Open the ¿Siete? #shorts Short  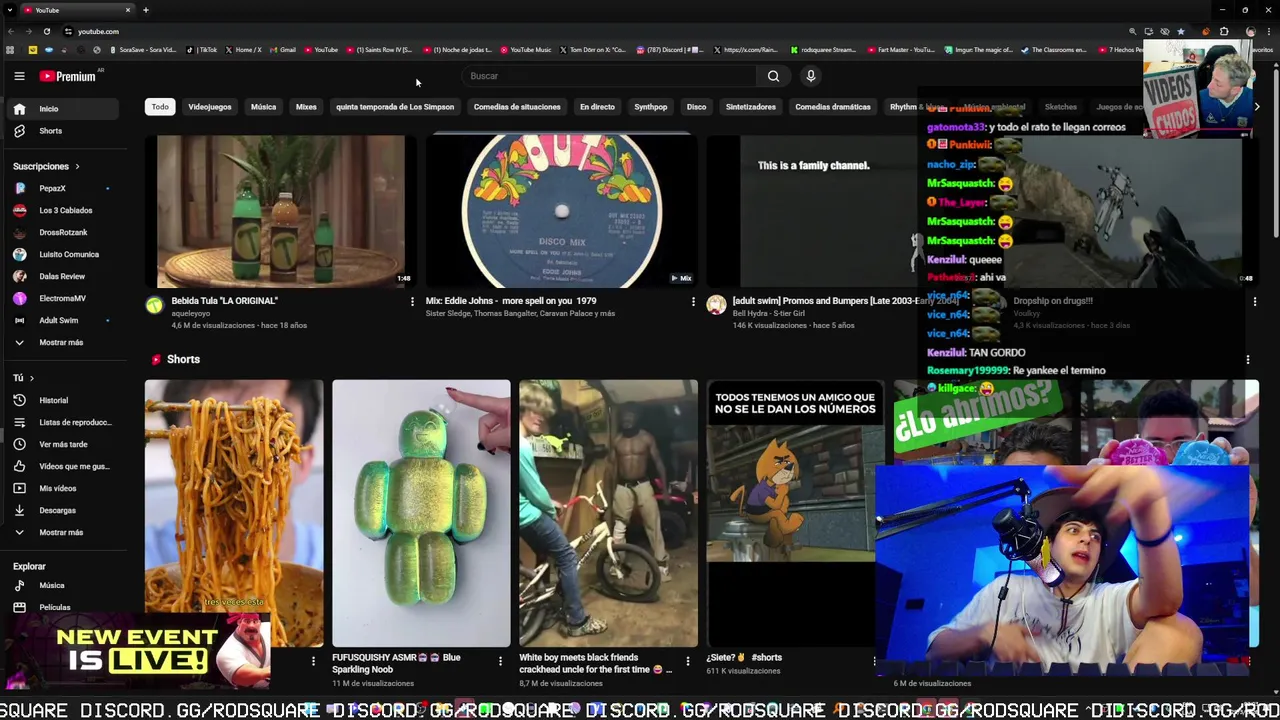pyautogui.click(x=795, y=513)
